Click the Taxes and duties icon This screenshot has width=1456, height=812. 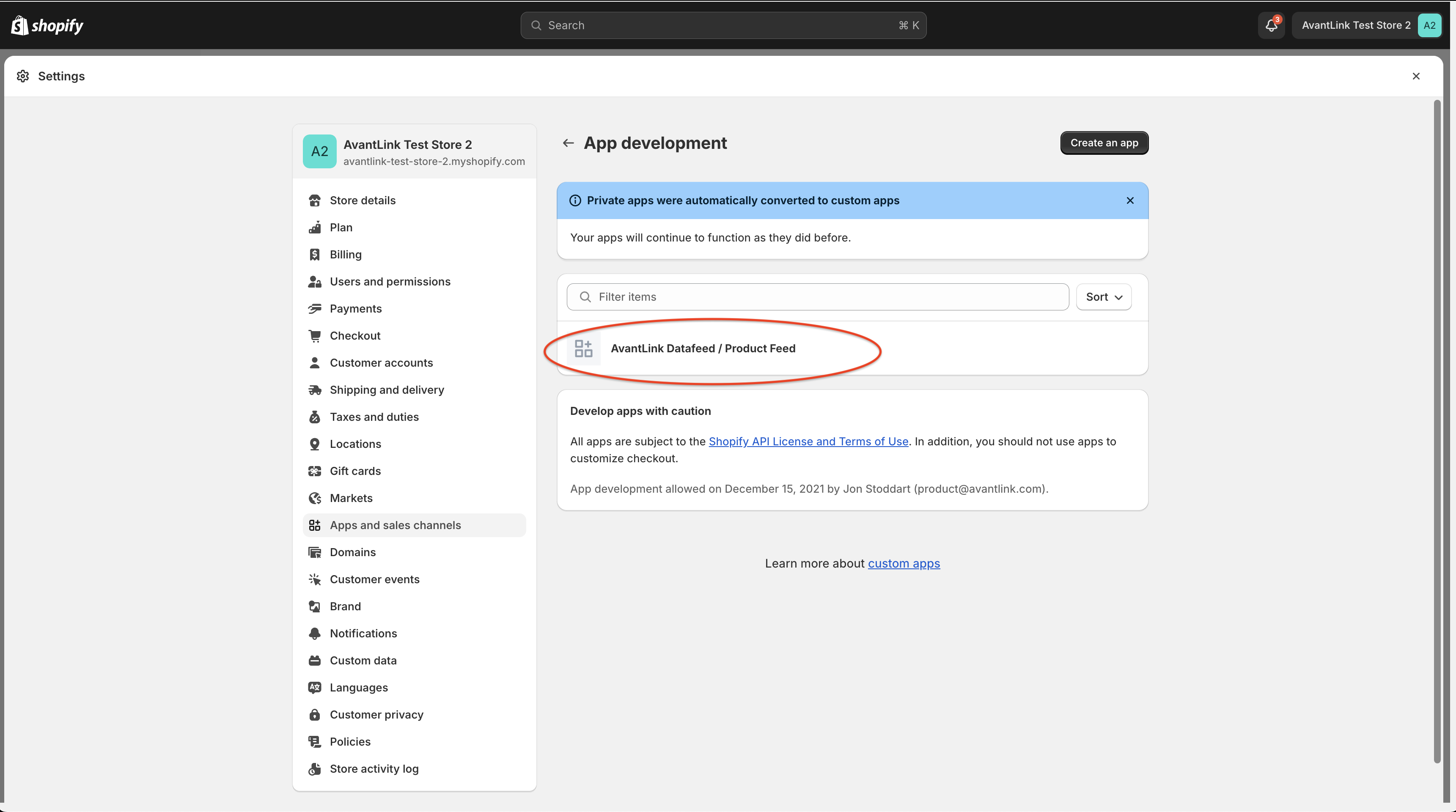[x=315, y=417]
